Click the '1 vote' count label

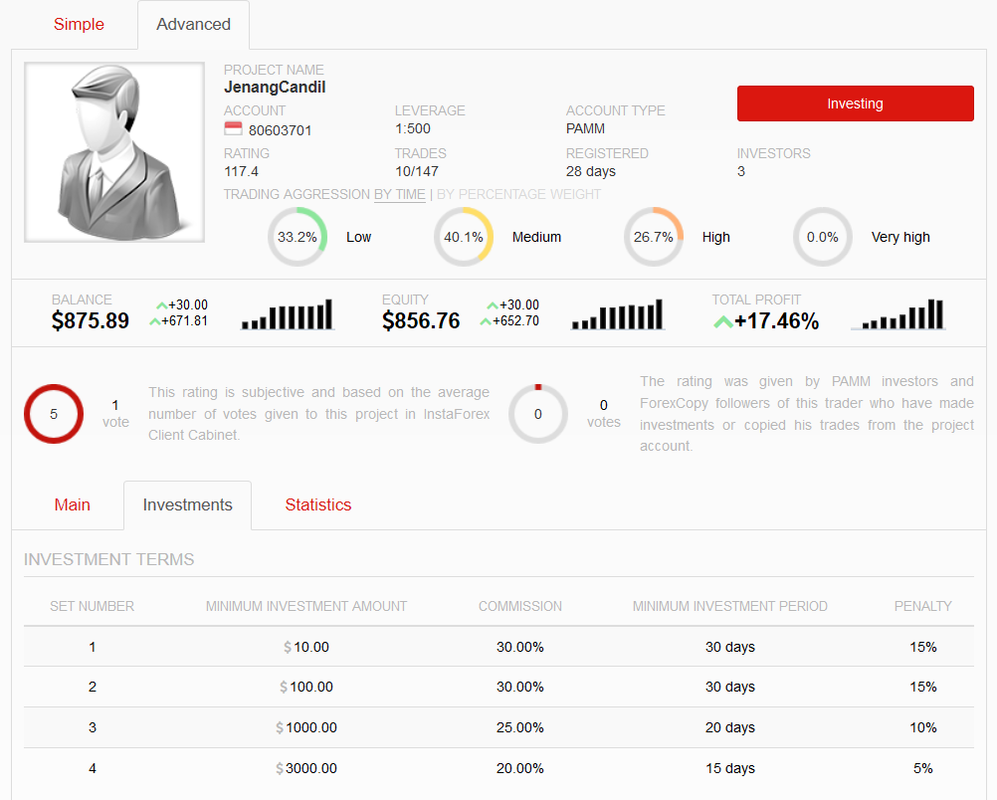116,414
